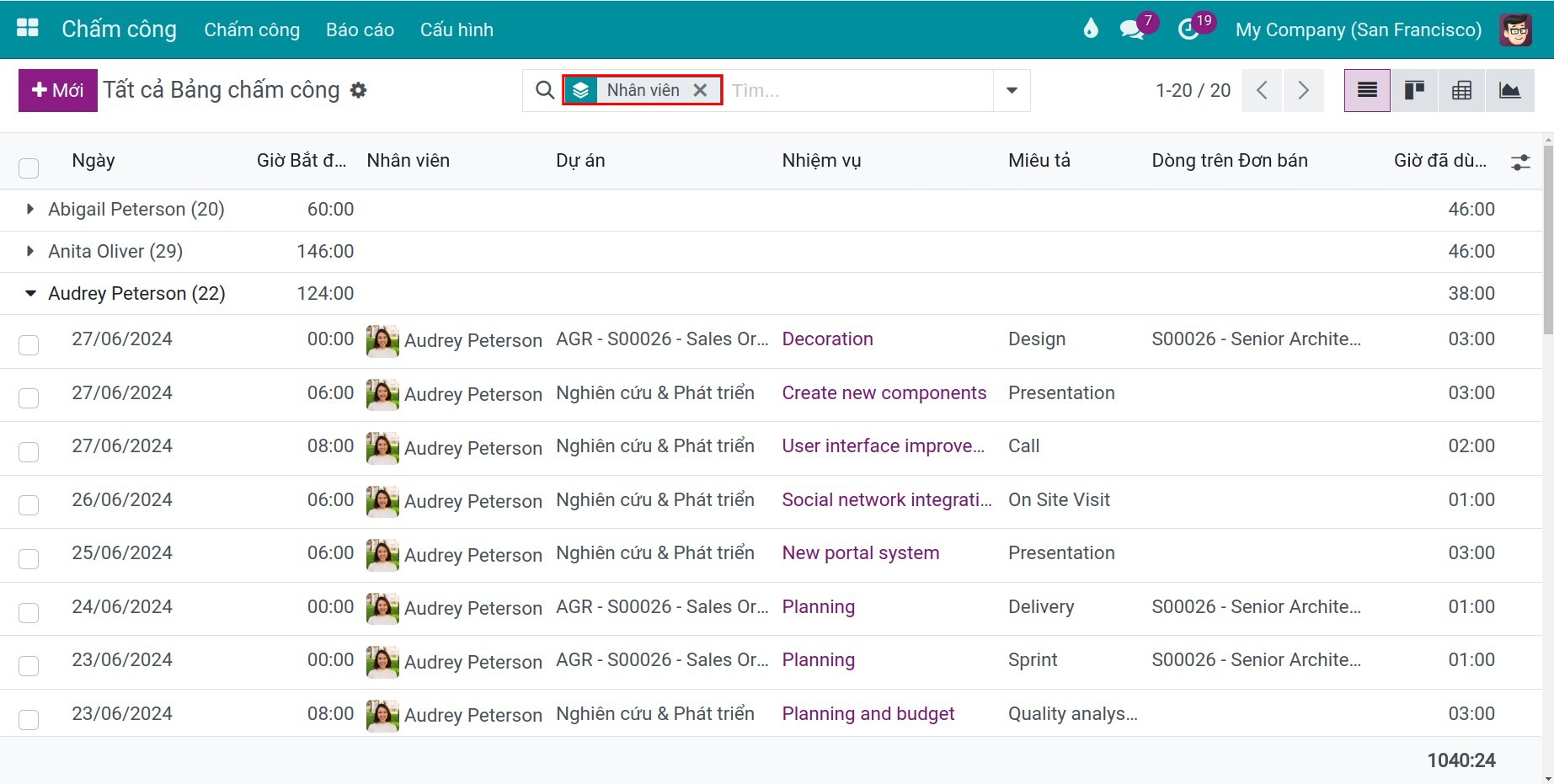Open optional columns adjust icon
Image resolution: width=1554 pixels, height=784 pixels.
[1520, 162]
